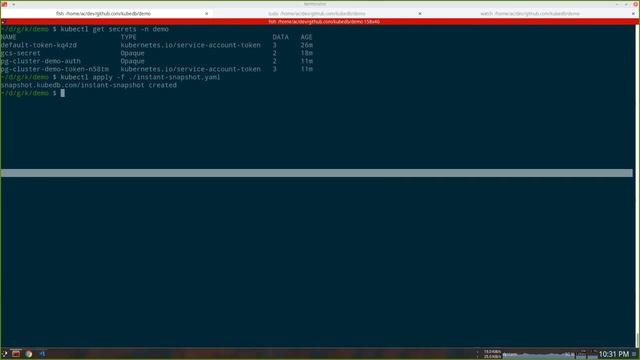
Task: Click the terminal vertical scrollbar
Action: [x=636, y=186]
